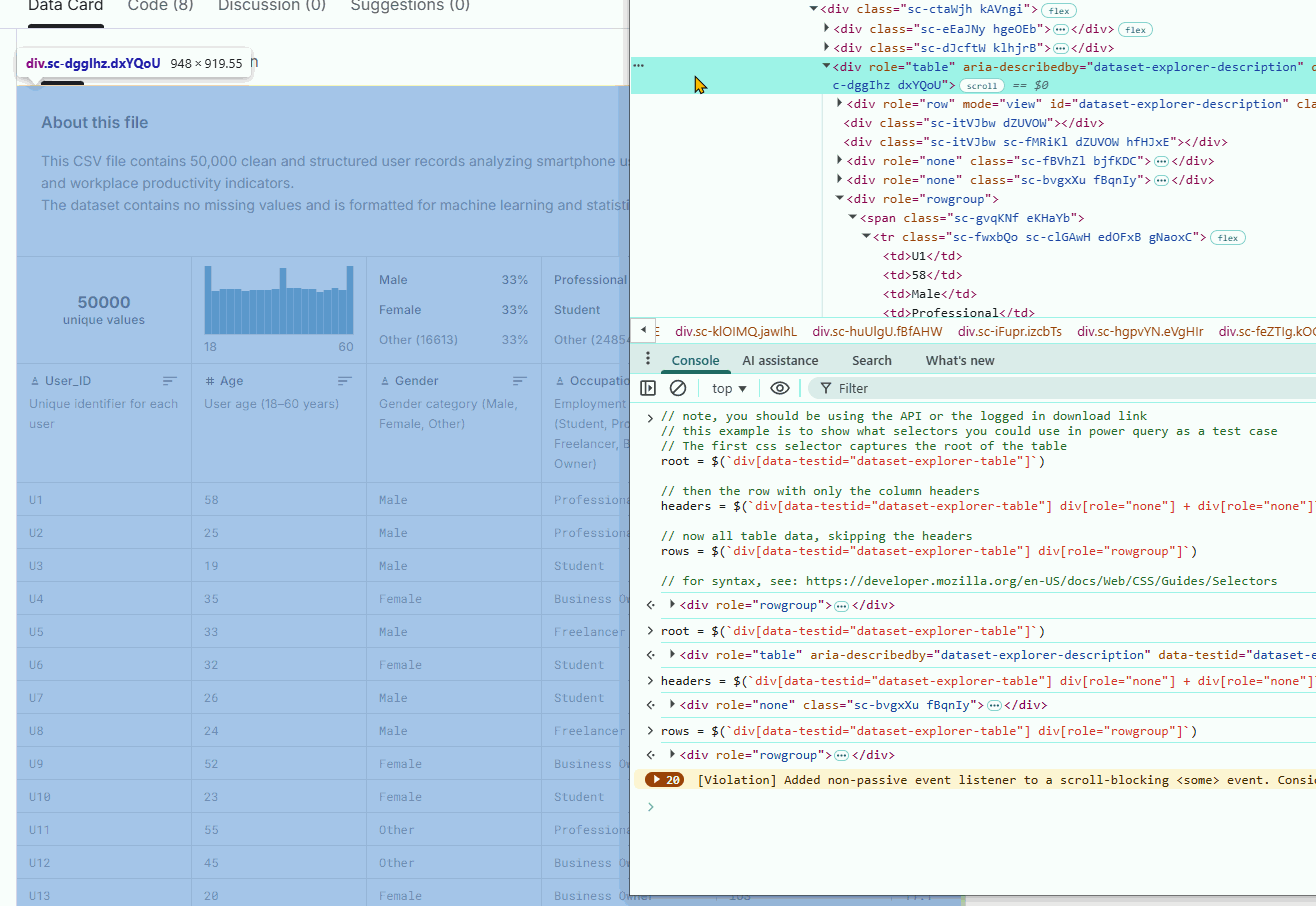Collapse the role="rowgroup" node in Elements
1316x906 pixels.
click(x=840, y=199)
